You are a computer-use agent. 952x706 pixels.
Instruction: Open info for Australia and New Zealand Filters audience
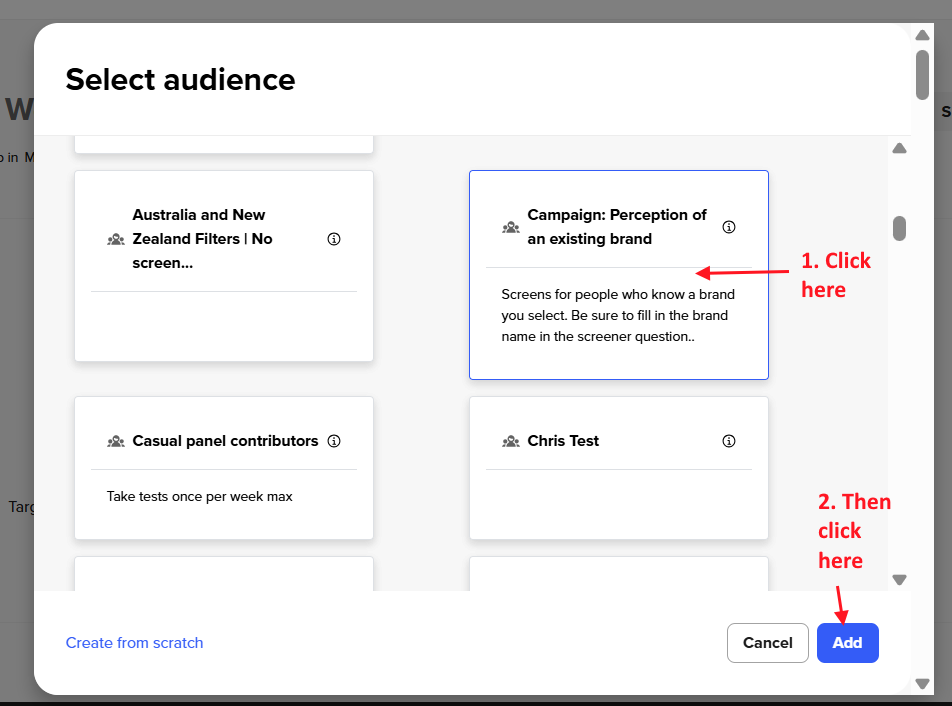point(333,239)
